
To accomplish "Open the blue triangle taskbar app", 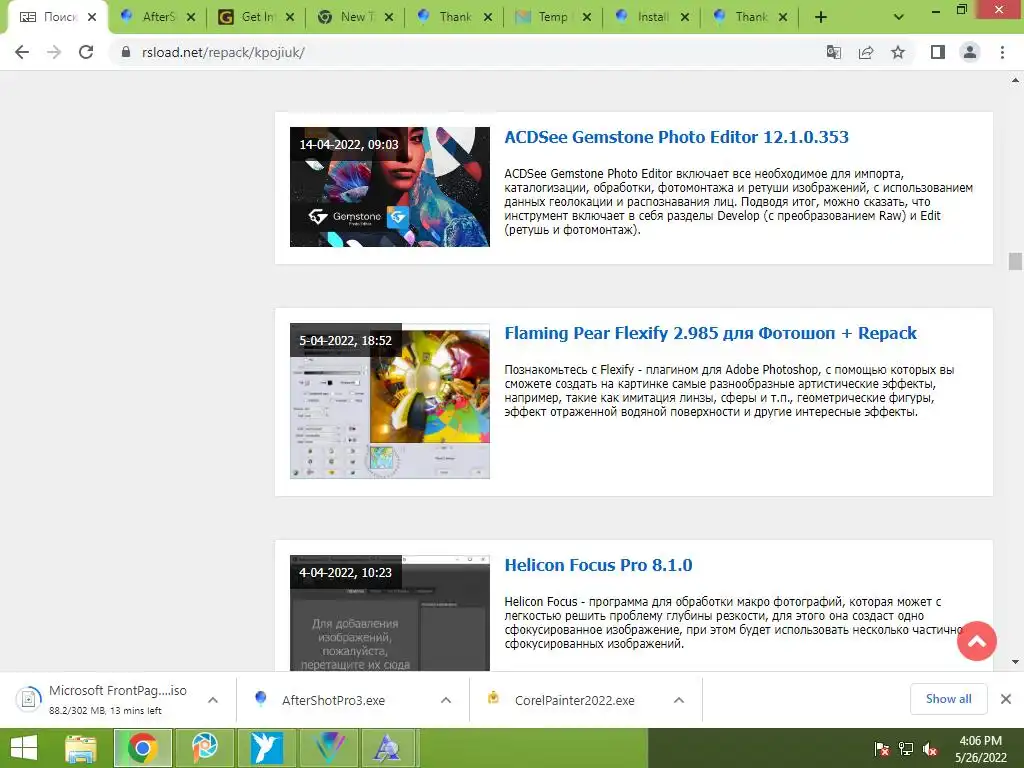I will tap(388, 748).
